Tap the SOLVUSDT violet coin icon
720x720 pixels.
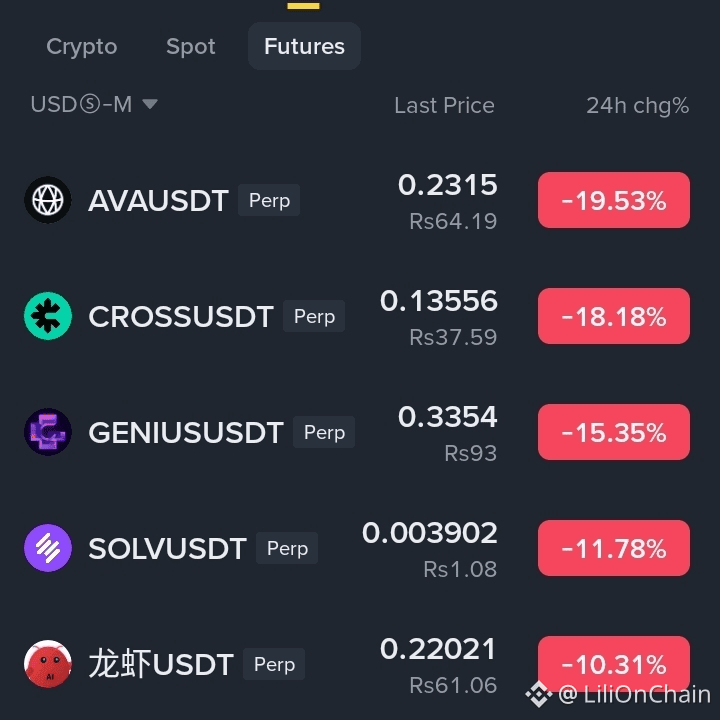[x=48, y=548]
